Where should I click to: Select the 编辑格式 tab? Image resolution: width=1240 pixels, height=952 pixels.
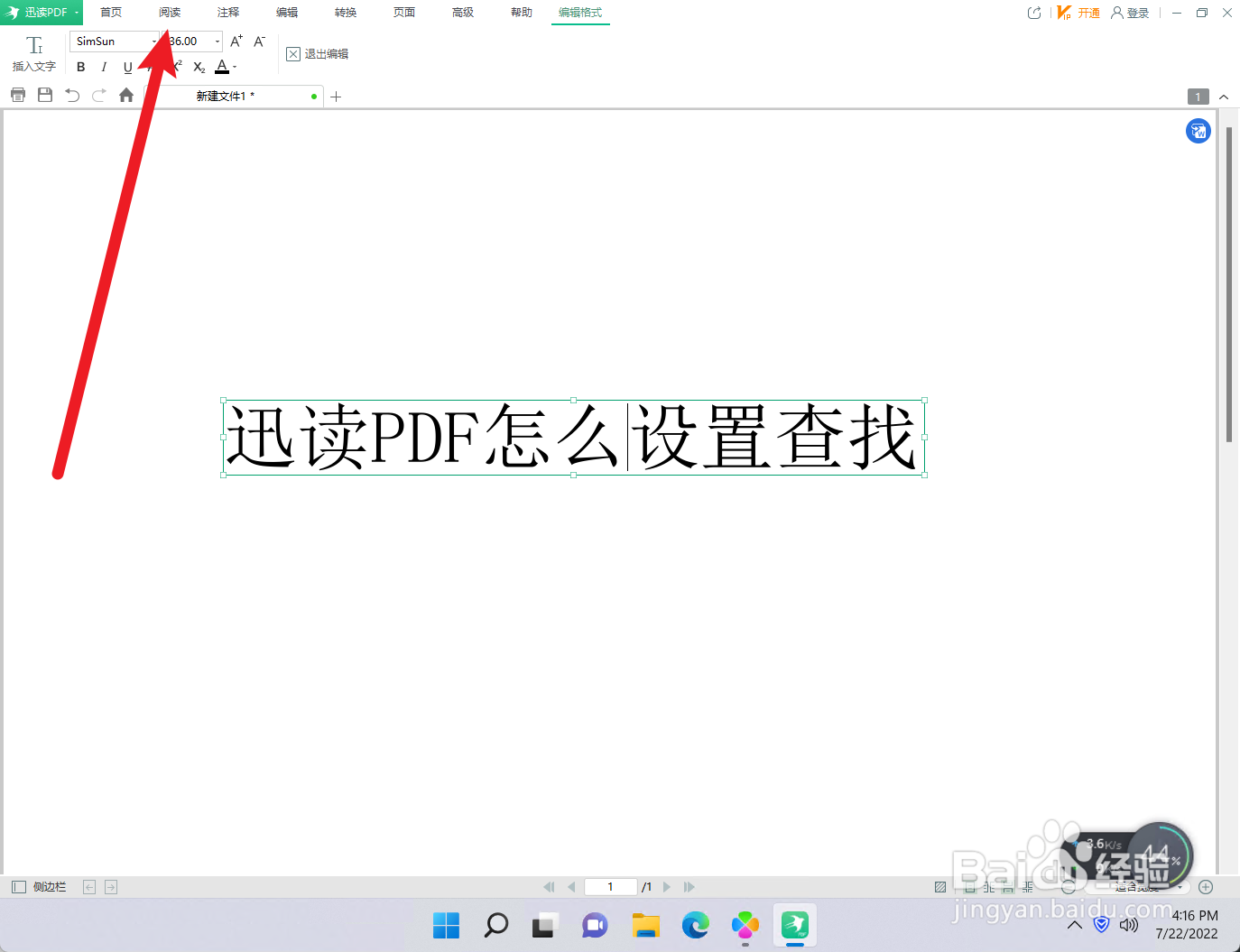(x=580, y=13)
